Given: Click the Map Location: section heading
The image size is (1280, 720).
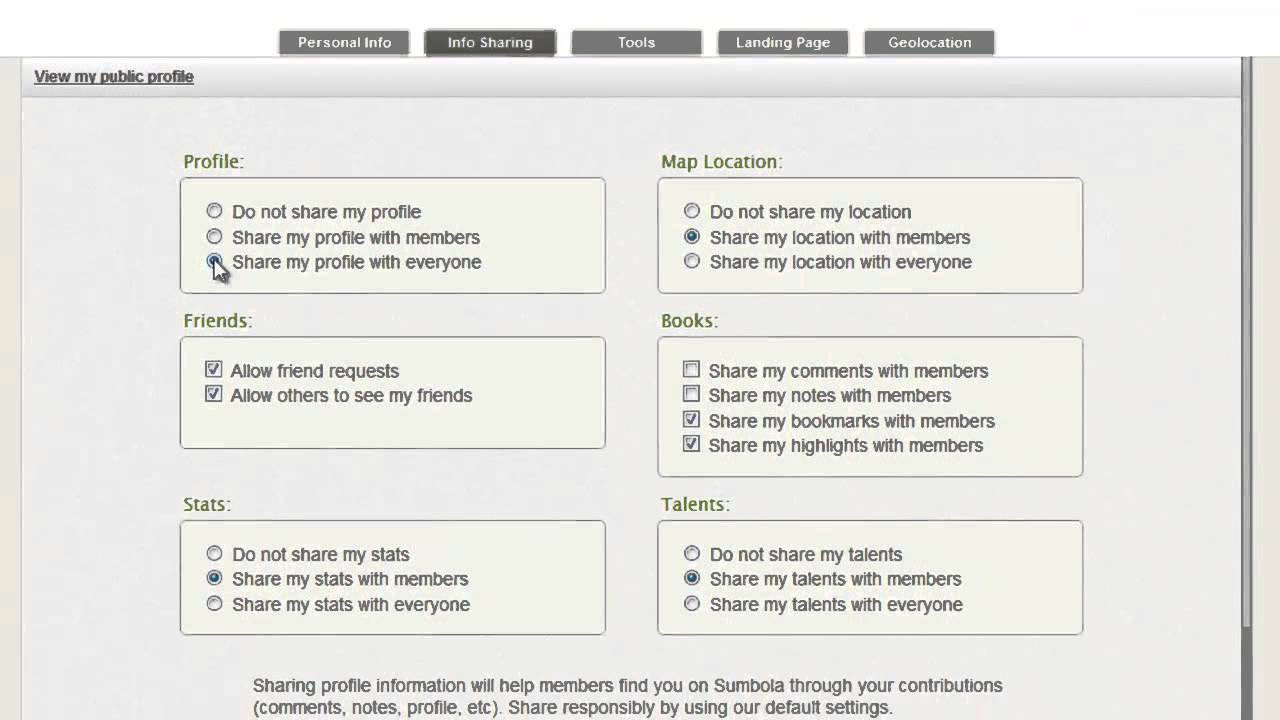Looking at the screenshot, I should tap(721, 161).
